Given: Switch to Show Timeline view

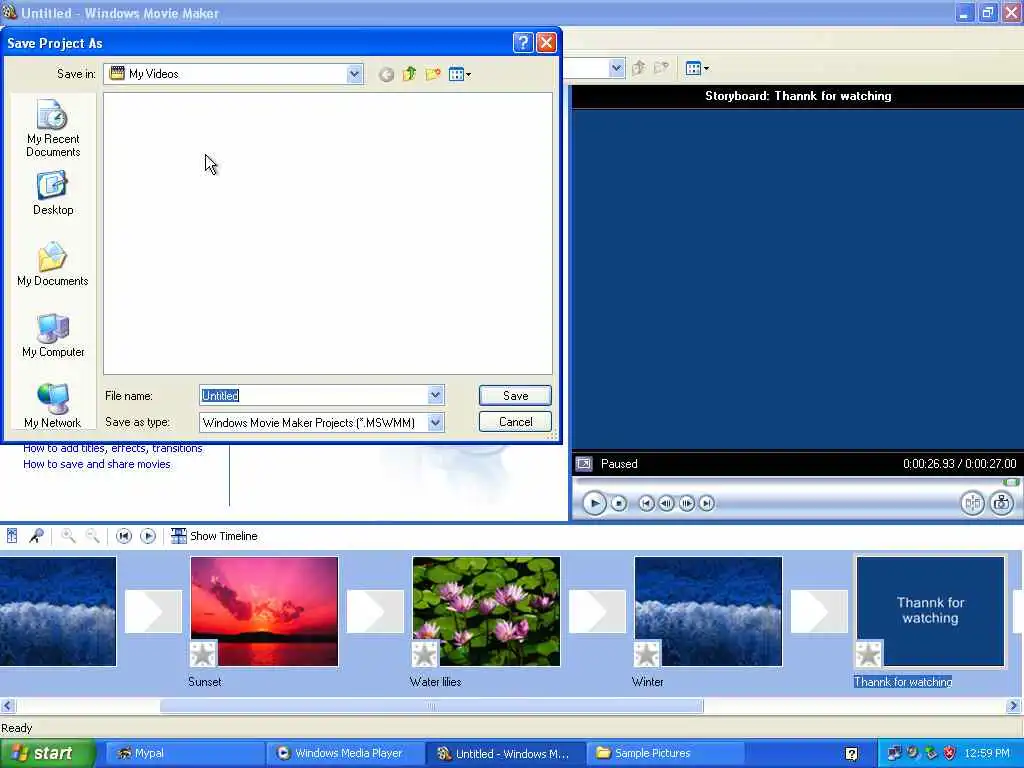Looking at the screenshot, I should (x=214, y=536).
